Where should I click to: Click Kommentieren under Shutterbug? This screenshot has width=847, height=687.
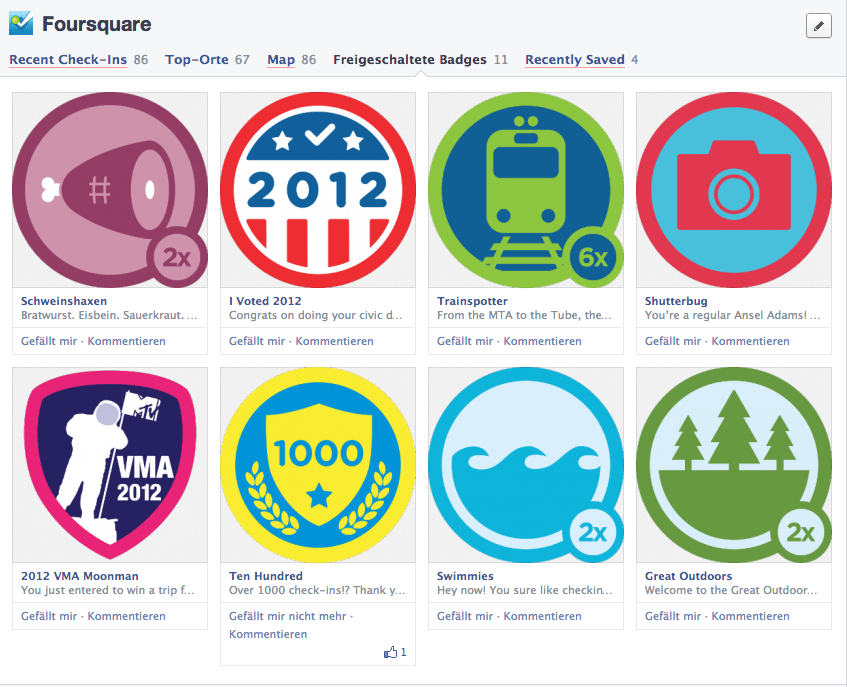(x=750, y=341)
